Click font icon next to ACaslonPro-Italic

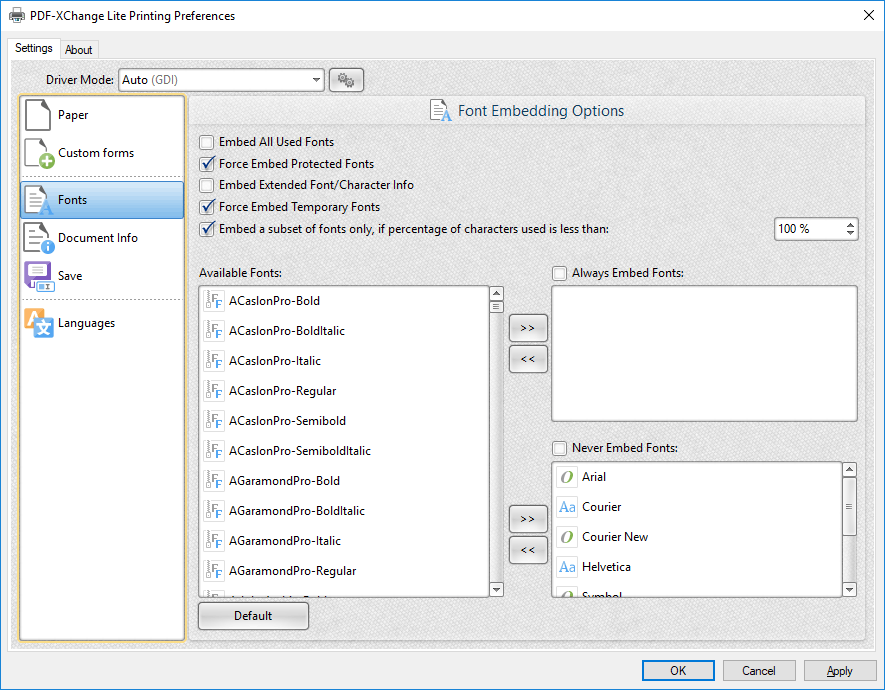pyautogui.click(x=214, y=361)
